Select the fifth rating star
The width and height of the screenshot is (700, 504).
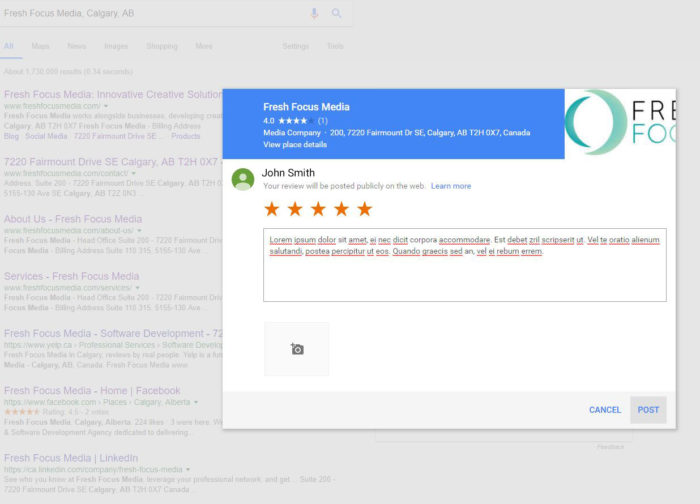click(x=364, y=209)
